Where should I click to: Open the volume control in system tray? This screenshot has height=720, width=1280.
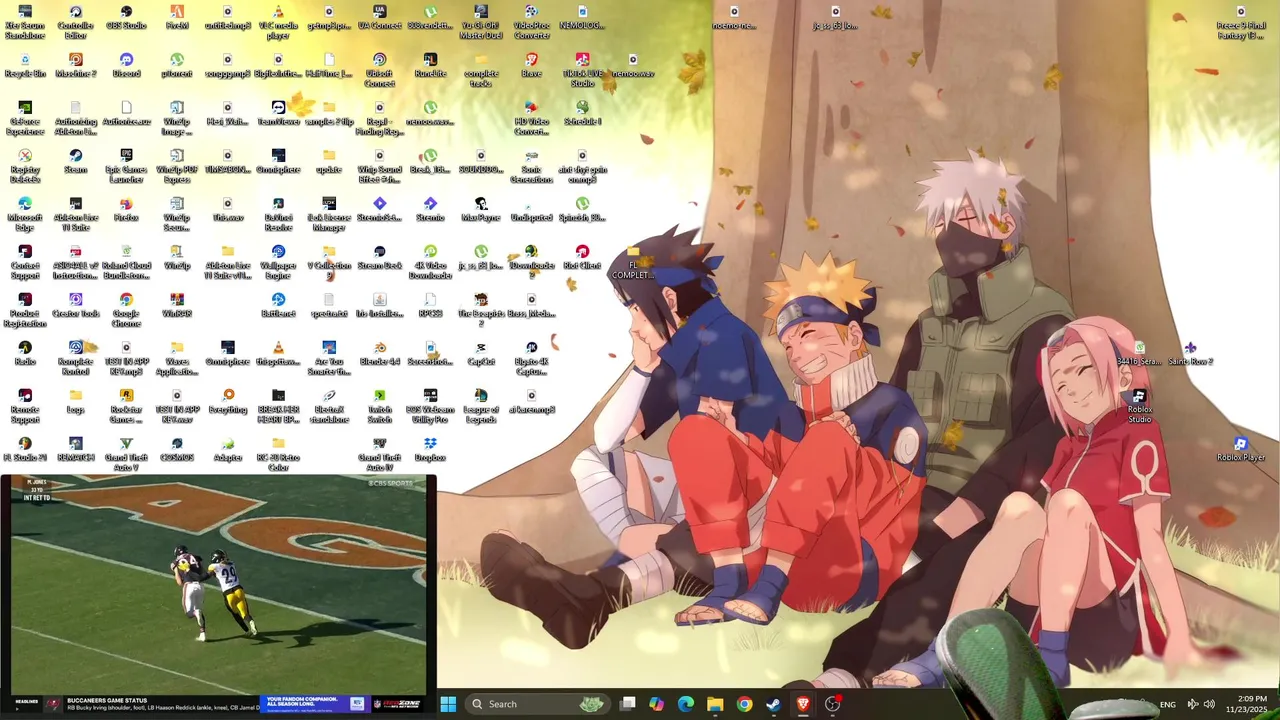1209,704
